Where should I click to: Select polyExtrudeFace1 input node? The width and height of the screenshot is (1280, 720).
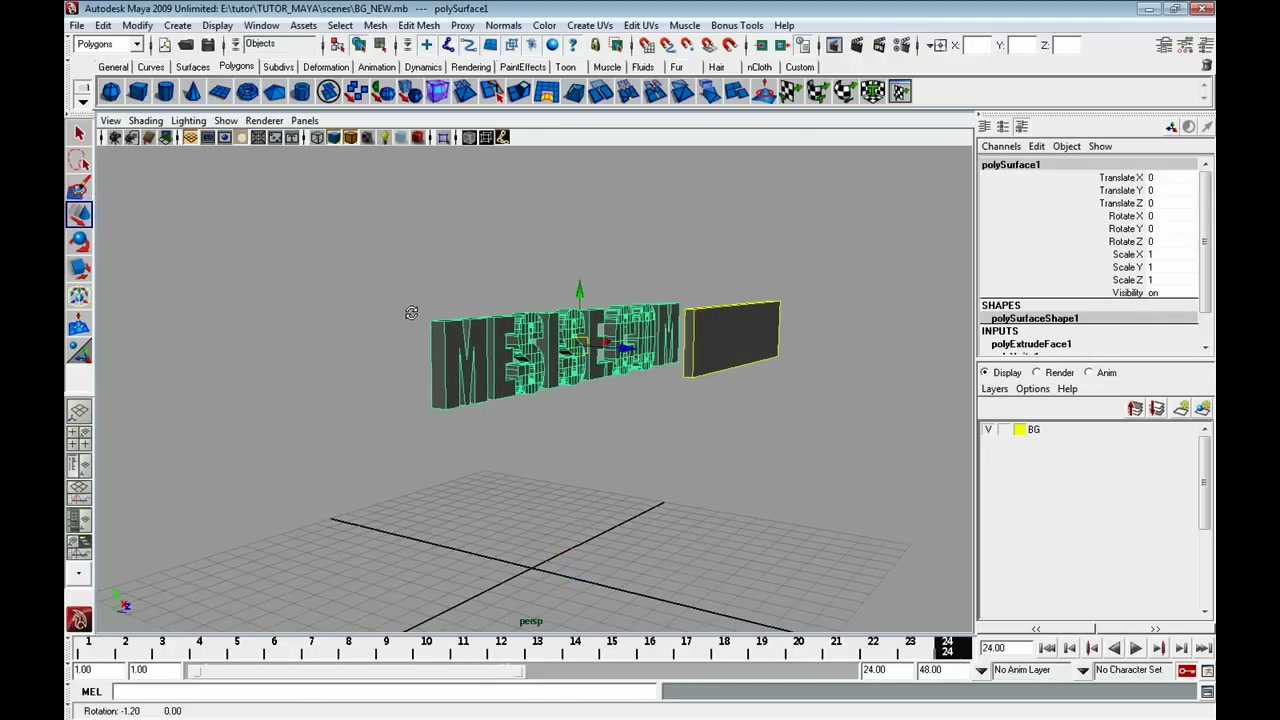[1031, 344]
